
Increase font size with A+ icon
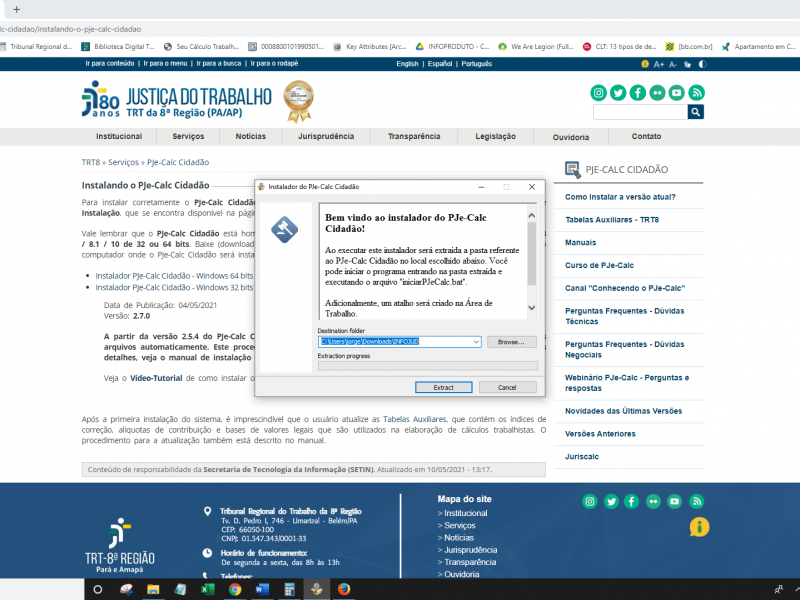click(659, 64)
